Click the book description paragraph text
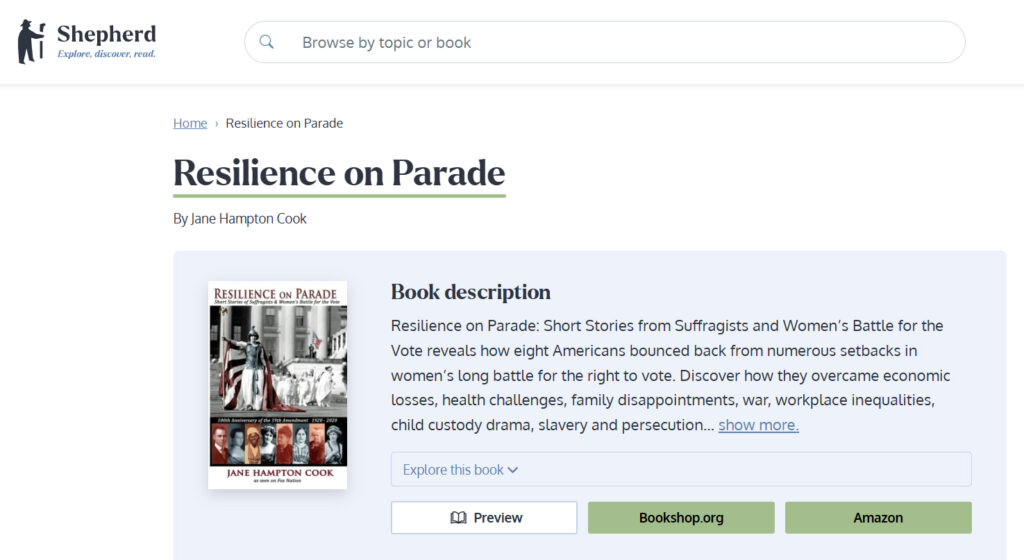Image resolution: width=1024 pixels, height=560 pixels. [671, 375]
